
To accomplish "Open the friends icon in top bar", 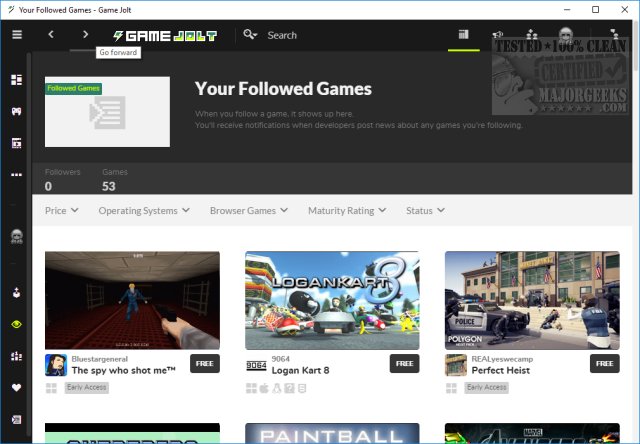I will [x=532, y=34].
